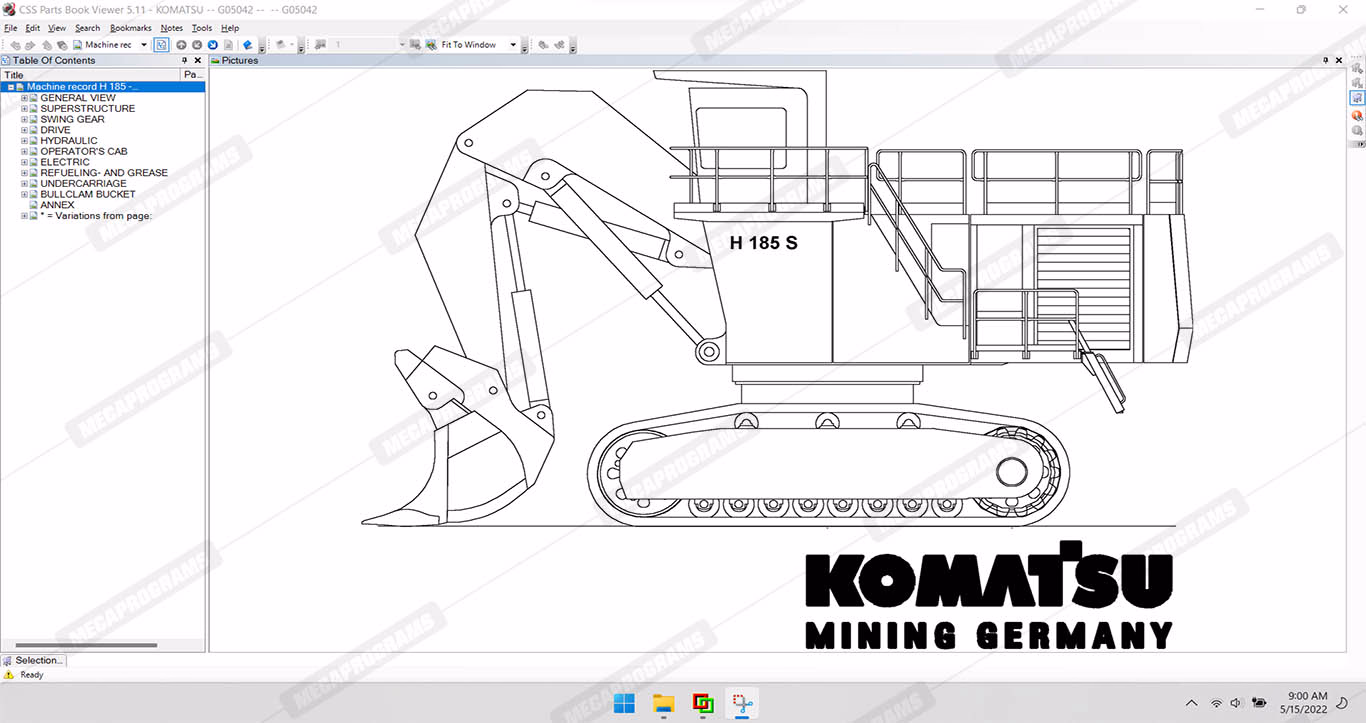The width and height of the screenshot is (1366, 723).
Task: Select the OPERATOR'S CAB tree item
Action: coord(83,152)
